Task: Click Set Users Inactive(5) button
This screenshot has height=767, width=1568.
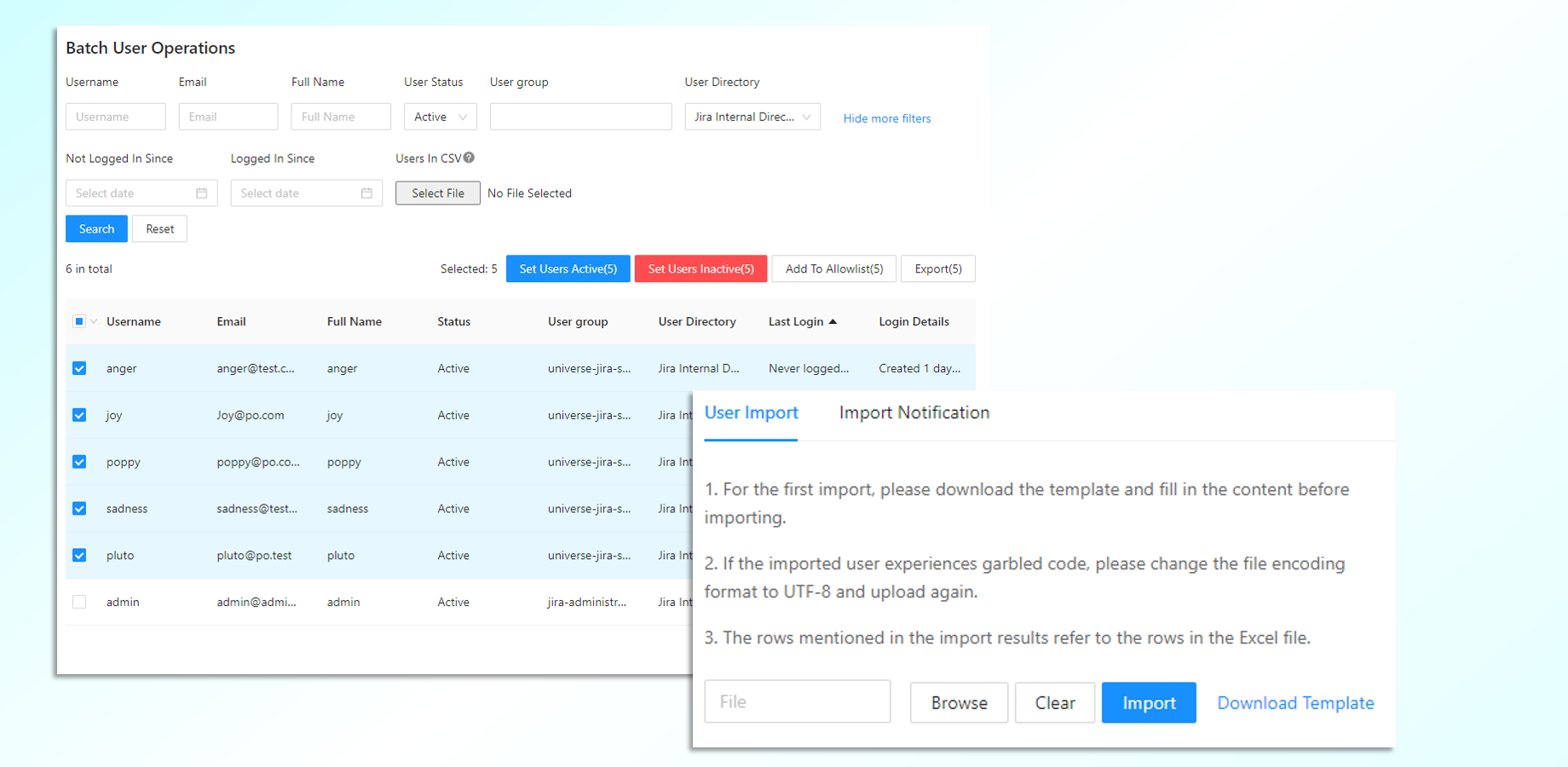Action: [700, 268]
